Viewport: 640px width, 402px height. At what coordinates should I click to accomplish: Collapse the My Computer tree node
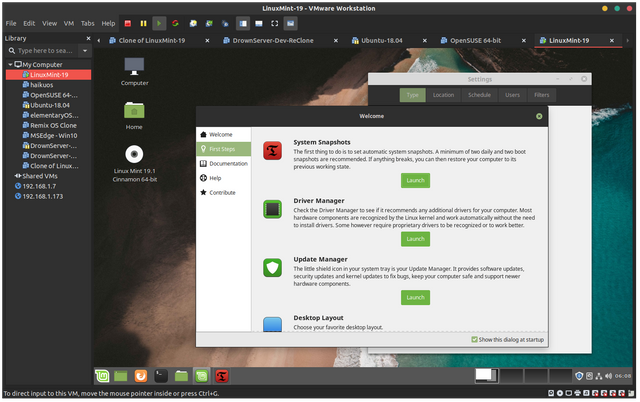point(10,64)
